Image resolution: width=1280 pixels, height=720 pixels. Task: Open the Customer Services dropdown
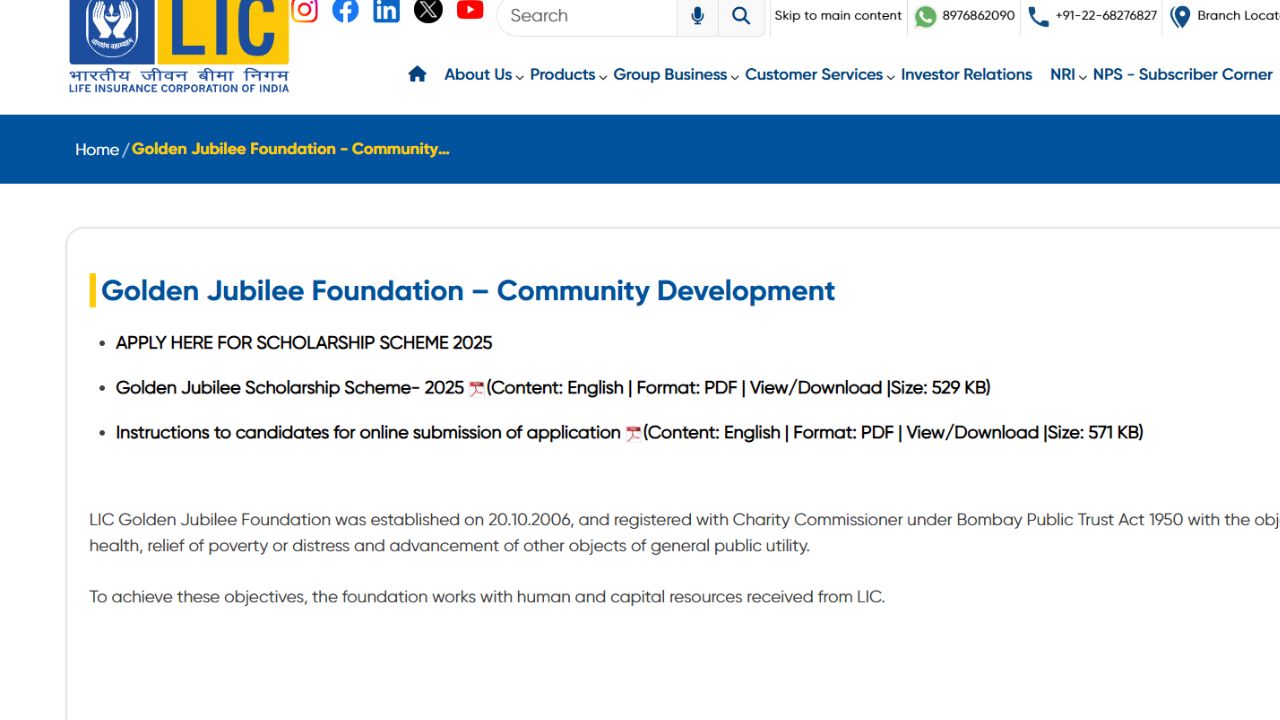pos(813,74)
